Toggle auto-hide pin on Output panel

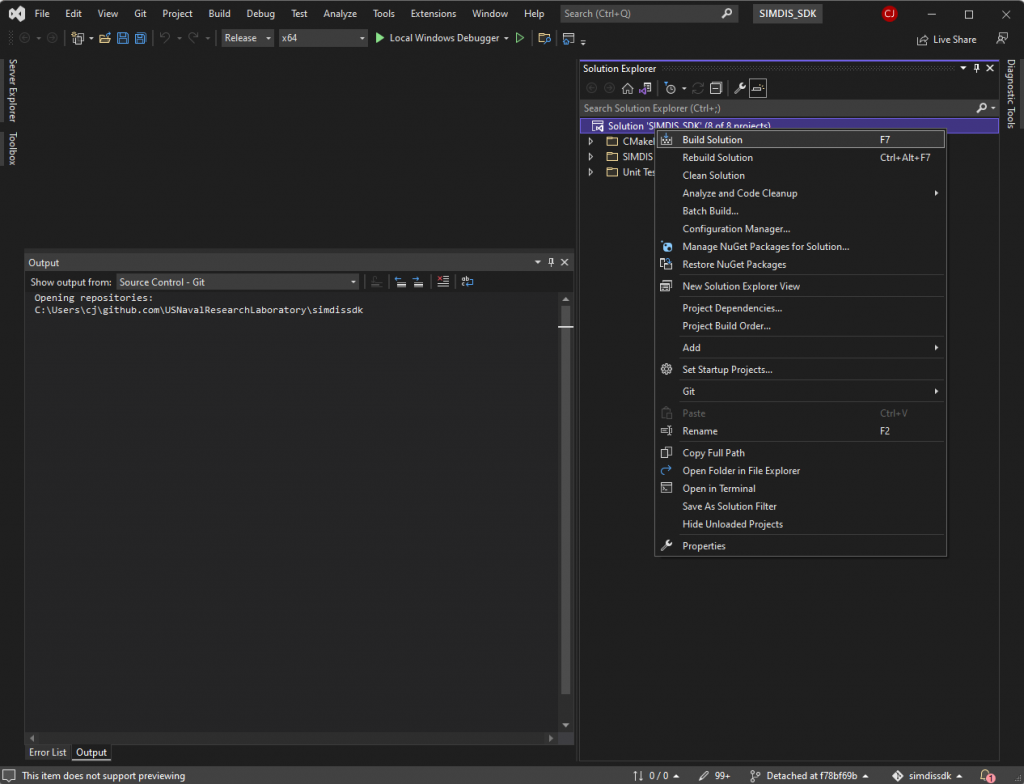pos(551,263)
